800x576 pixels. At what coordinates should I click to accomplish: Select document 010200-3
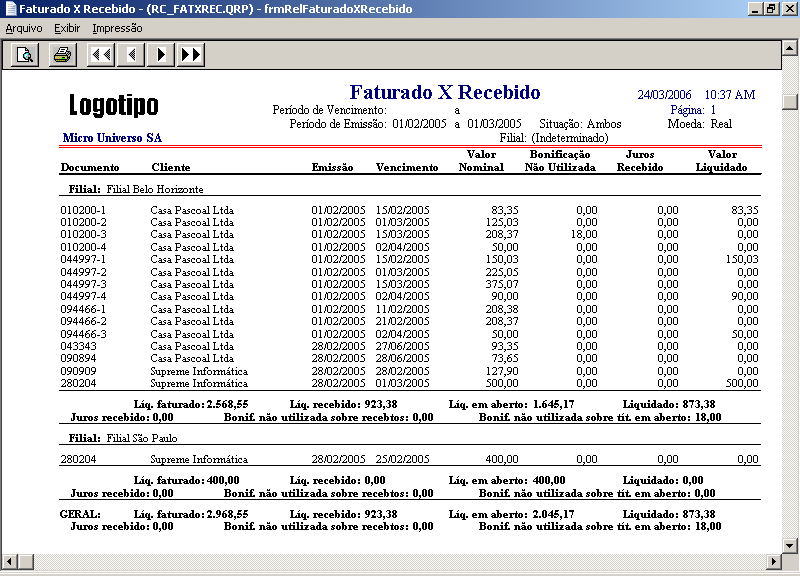[83, 235]
